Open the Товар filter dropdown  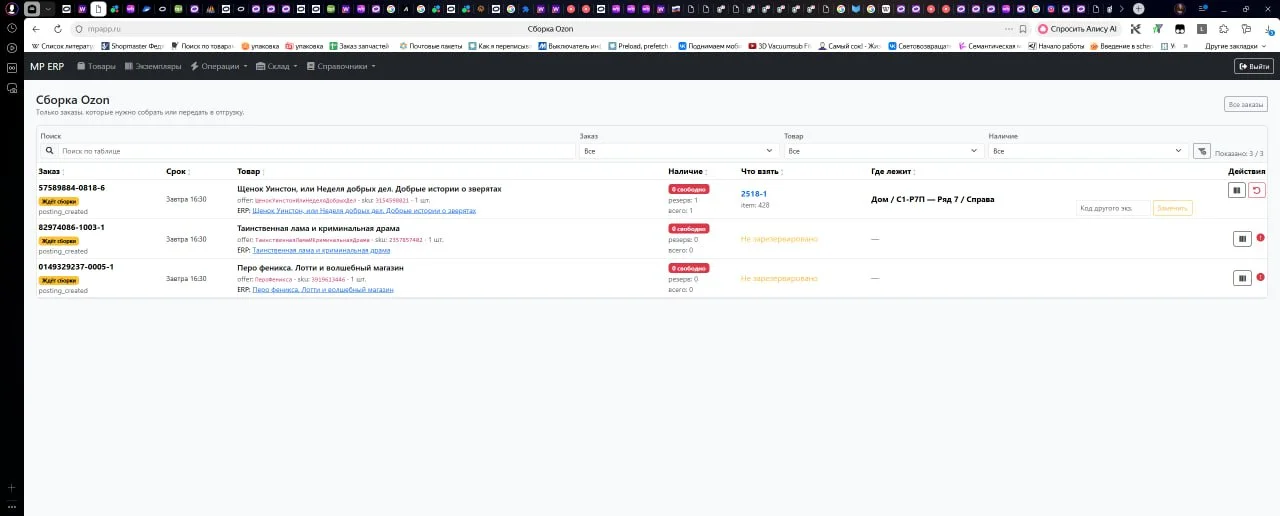(883, 151)
